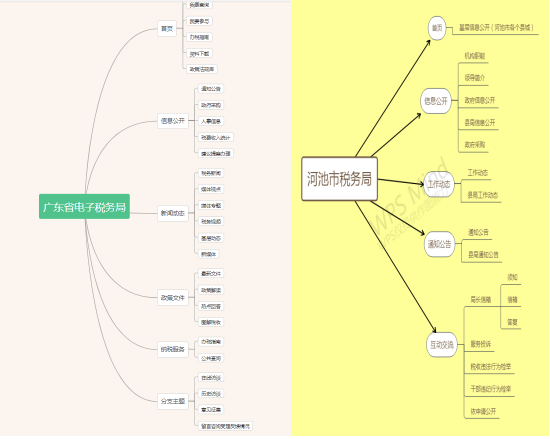Select the 基层动态 subtopic
Viewport: 550px width, 439px height.
pos(211,238)
